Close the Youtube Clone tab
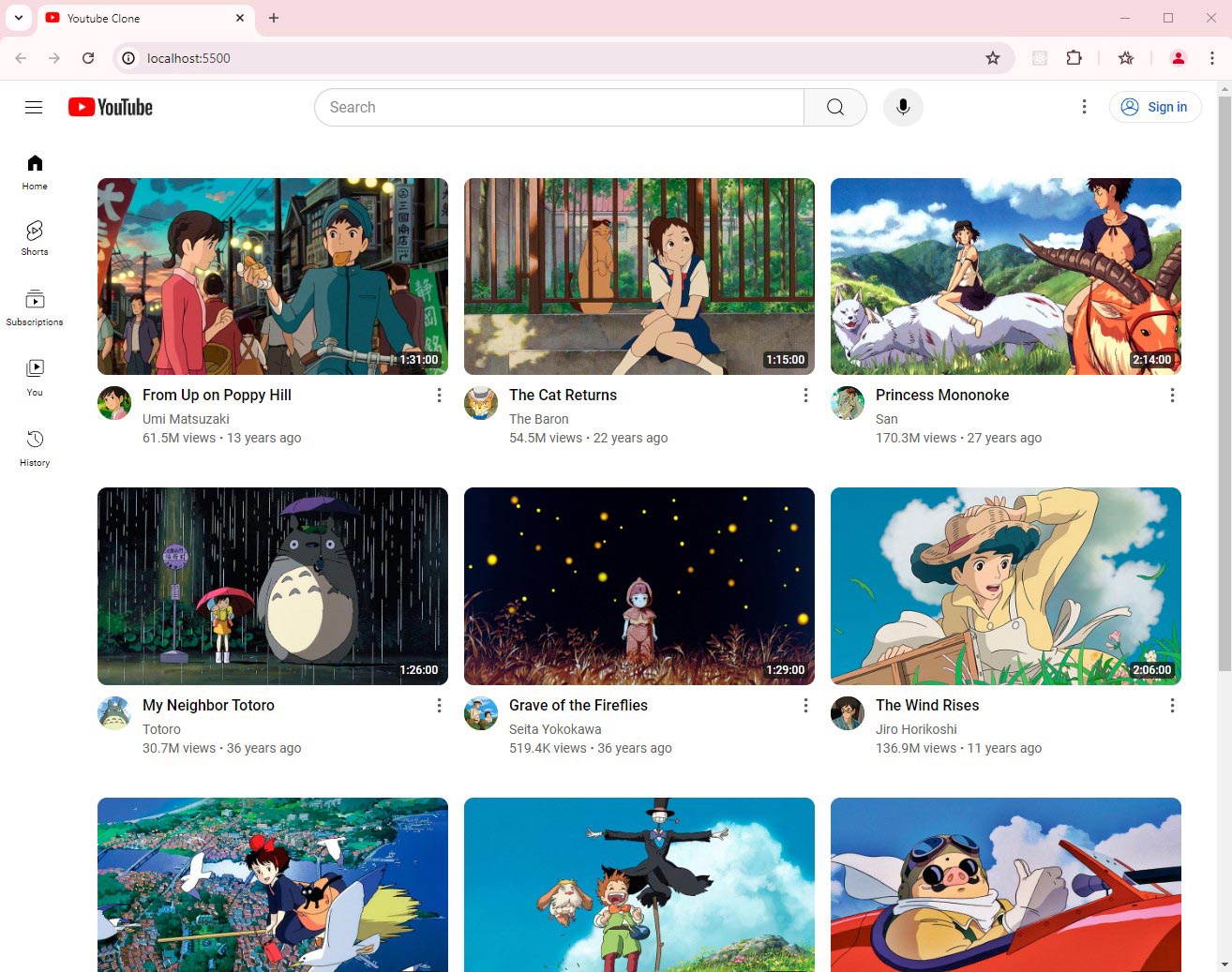Viewport: 1232px width, 972px height. click(240, 18)
